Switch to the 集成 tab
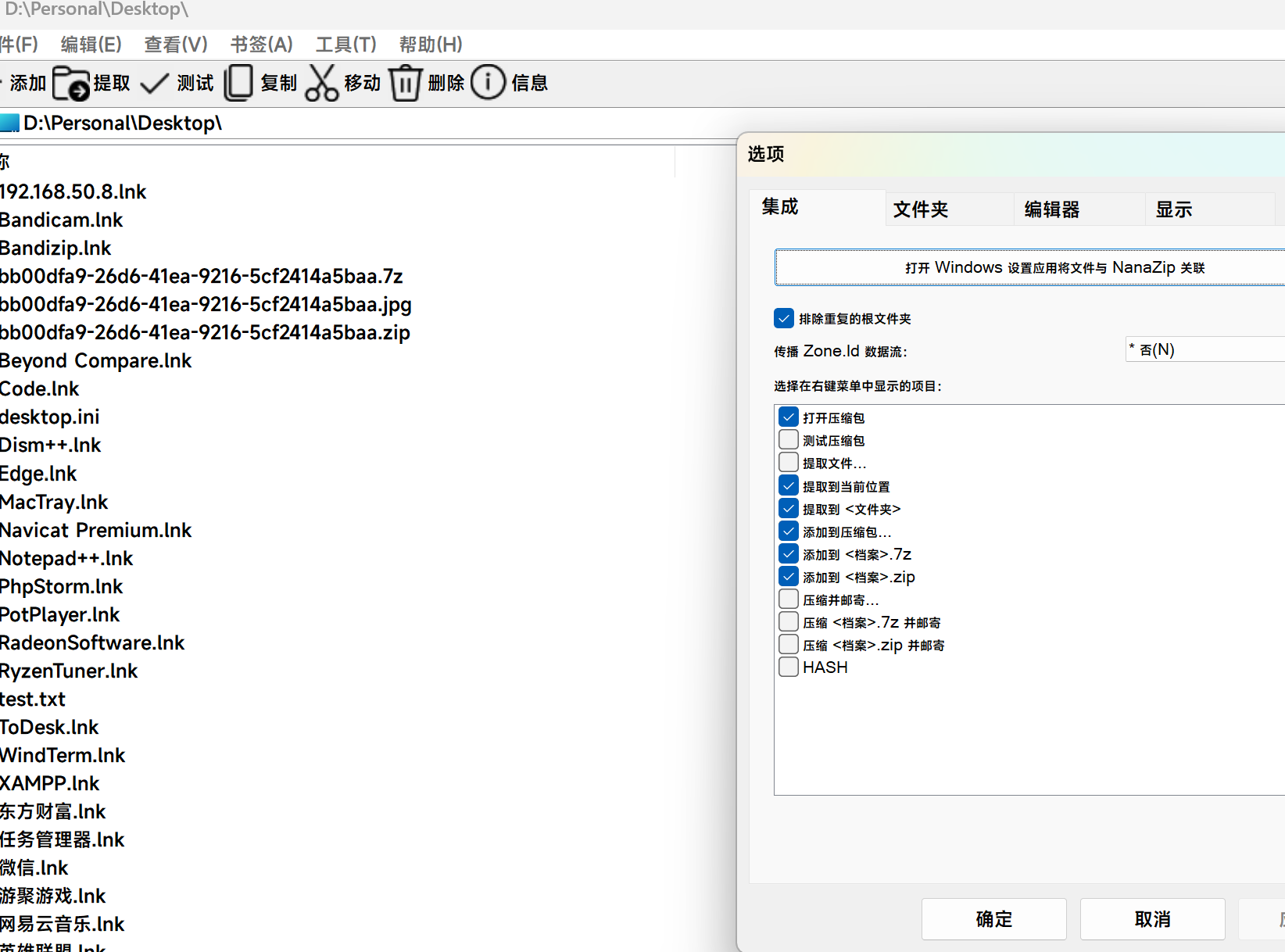1285x952 pixels. tap(817, 207)
